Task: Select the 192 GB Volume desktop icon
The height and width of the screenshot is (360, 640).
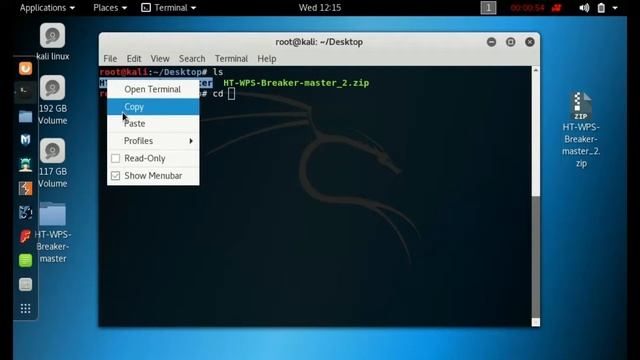Action: pyautogui.click(x=53, y=100)
